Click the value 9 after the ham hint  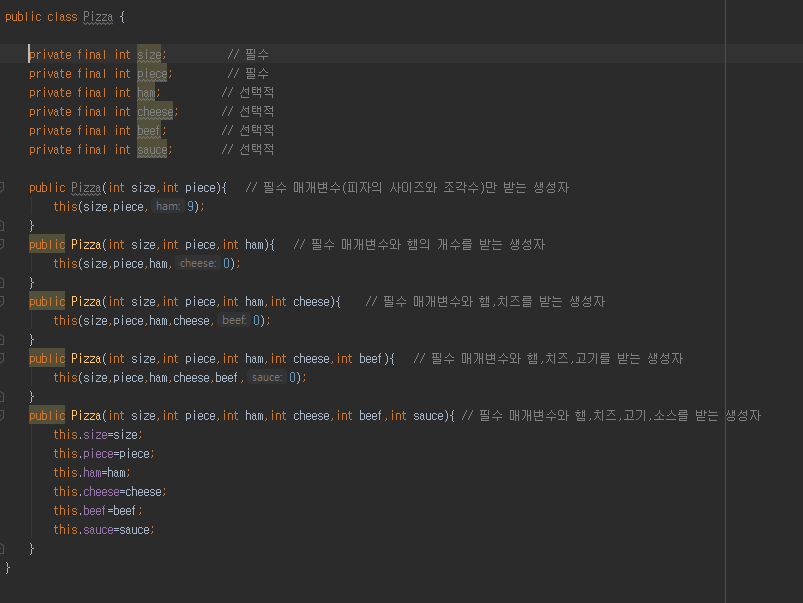tap(191, 206)
